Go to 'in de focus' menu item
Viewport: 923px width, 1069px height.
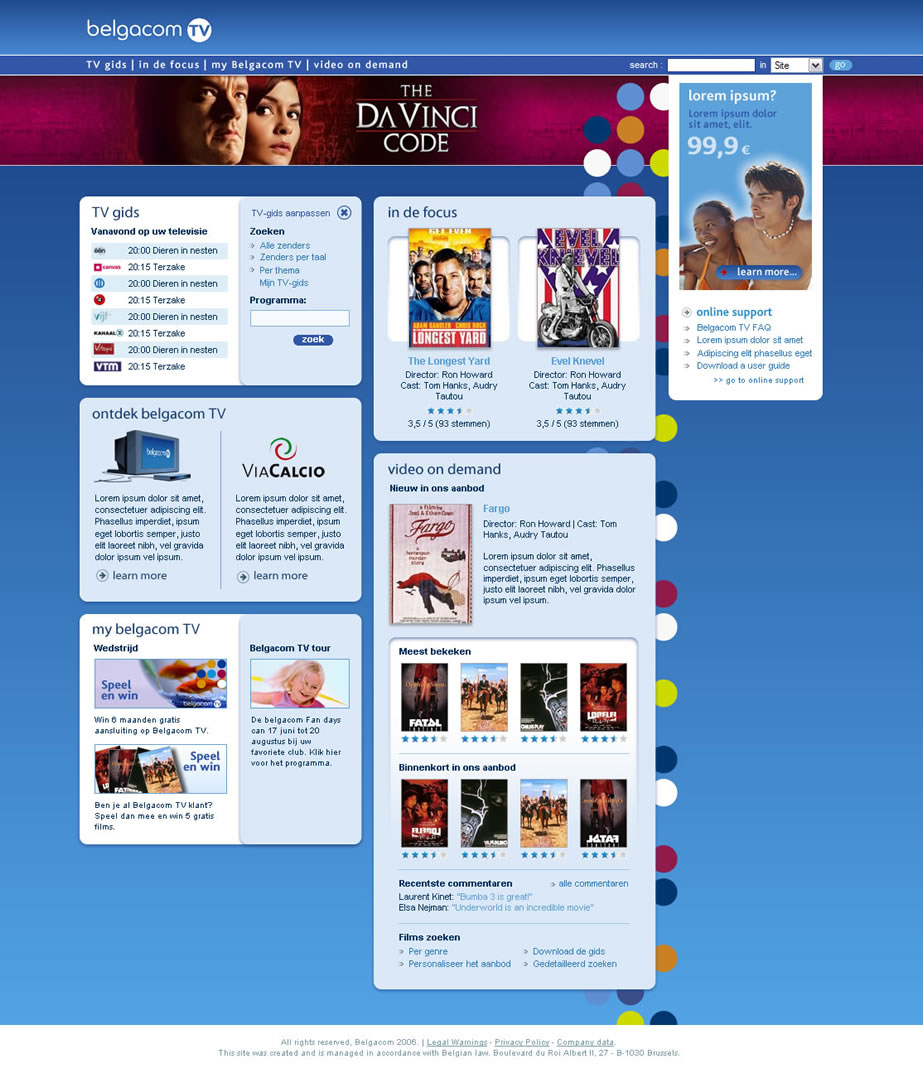(169, 65)
